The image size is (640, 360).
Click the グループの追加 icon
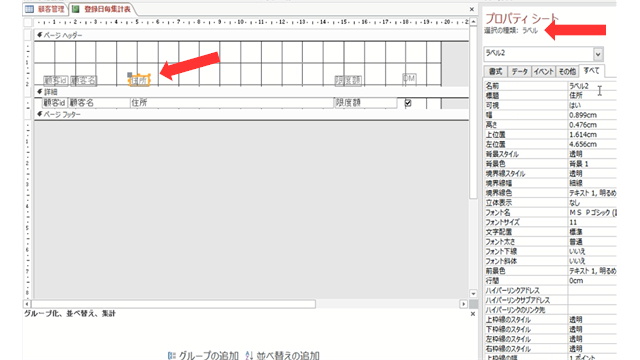[x=172, y=356]
